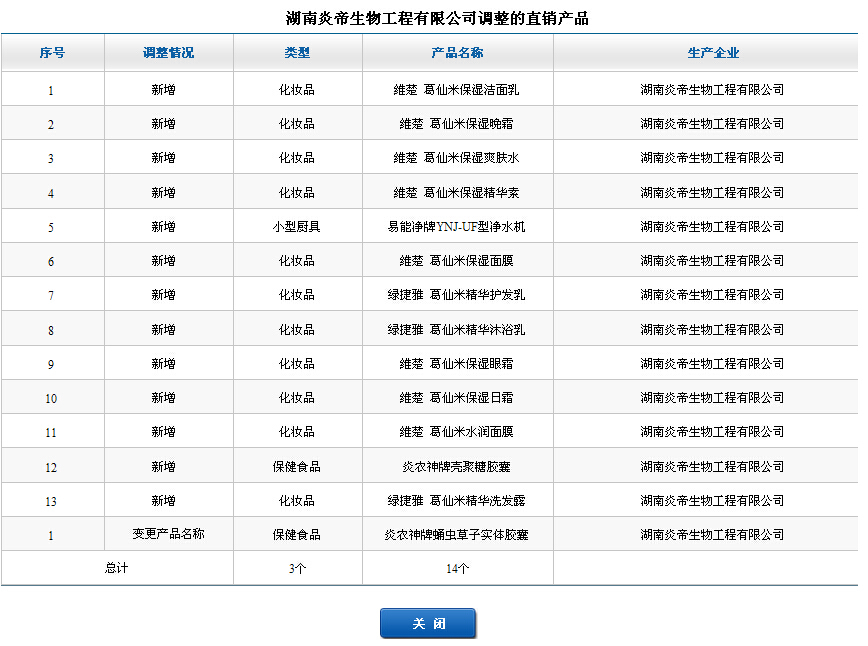
Task: Click the 14个 product total
Action: point(457,569)
